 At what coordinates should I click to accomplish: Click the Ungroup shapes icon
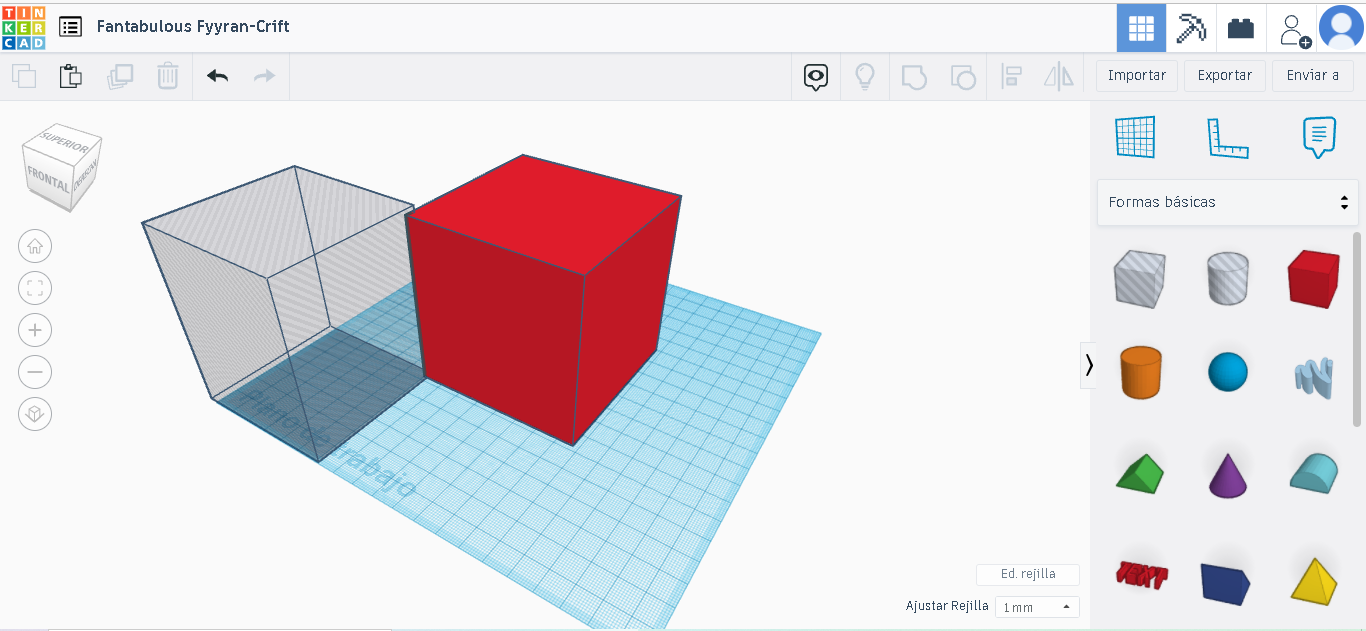[962, 76]
